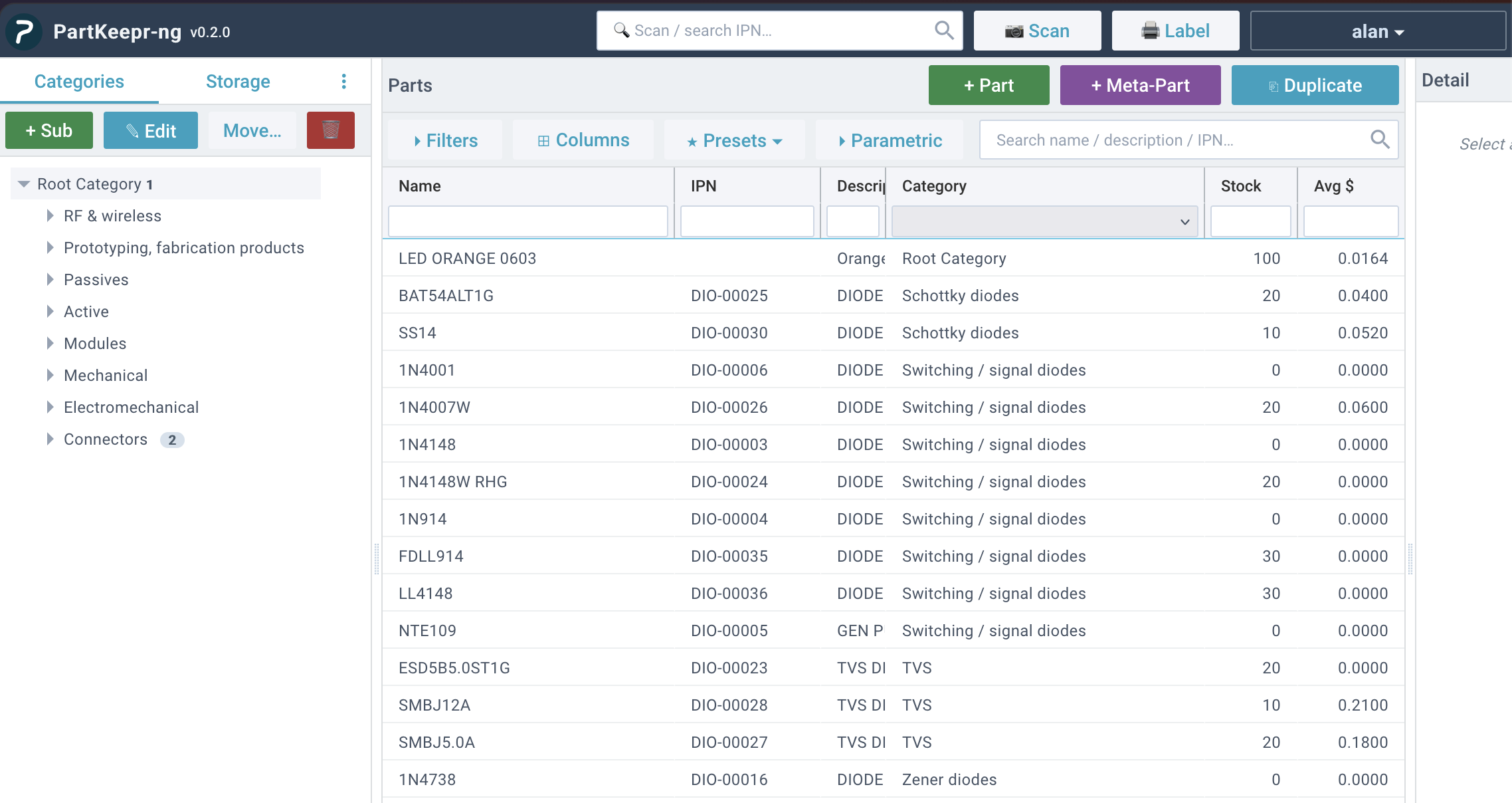This screenshot has width=1512, height=803.
Task: Select the Electromechanical category
Action: (x=132, y=407)
